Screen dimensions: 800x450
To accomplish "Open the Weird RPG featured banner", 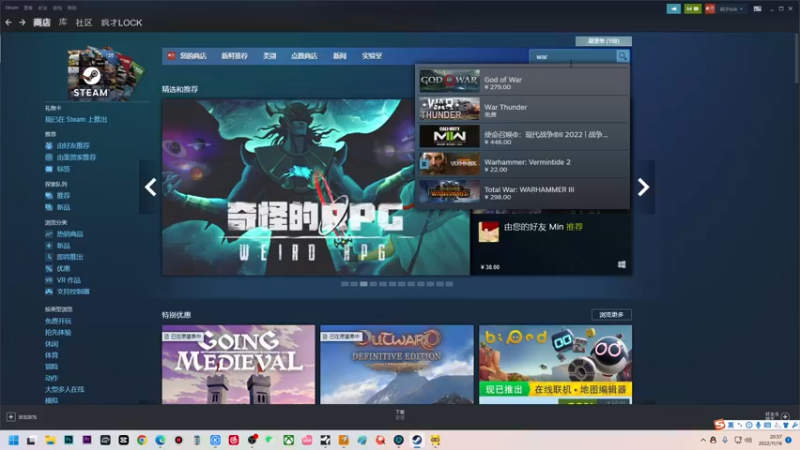I will pos(316,187).
